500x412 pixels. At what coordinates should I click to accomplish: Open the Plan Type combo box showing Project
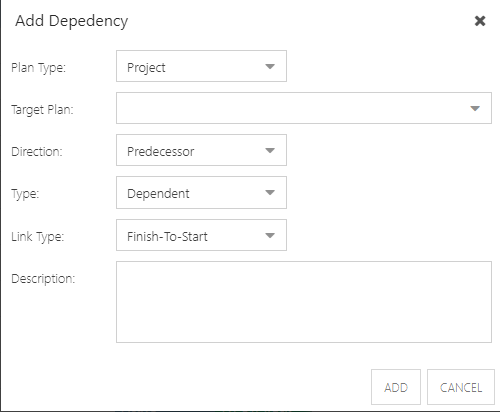(x=201, y=66)
